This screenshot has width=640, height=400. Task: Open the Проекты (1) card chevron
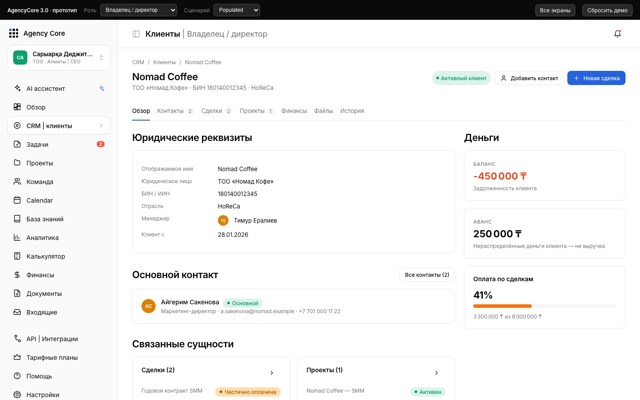coord(436,373)
